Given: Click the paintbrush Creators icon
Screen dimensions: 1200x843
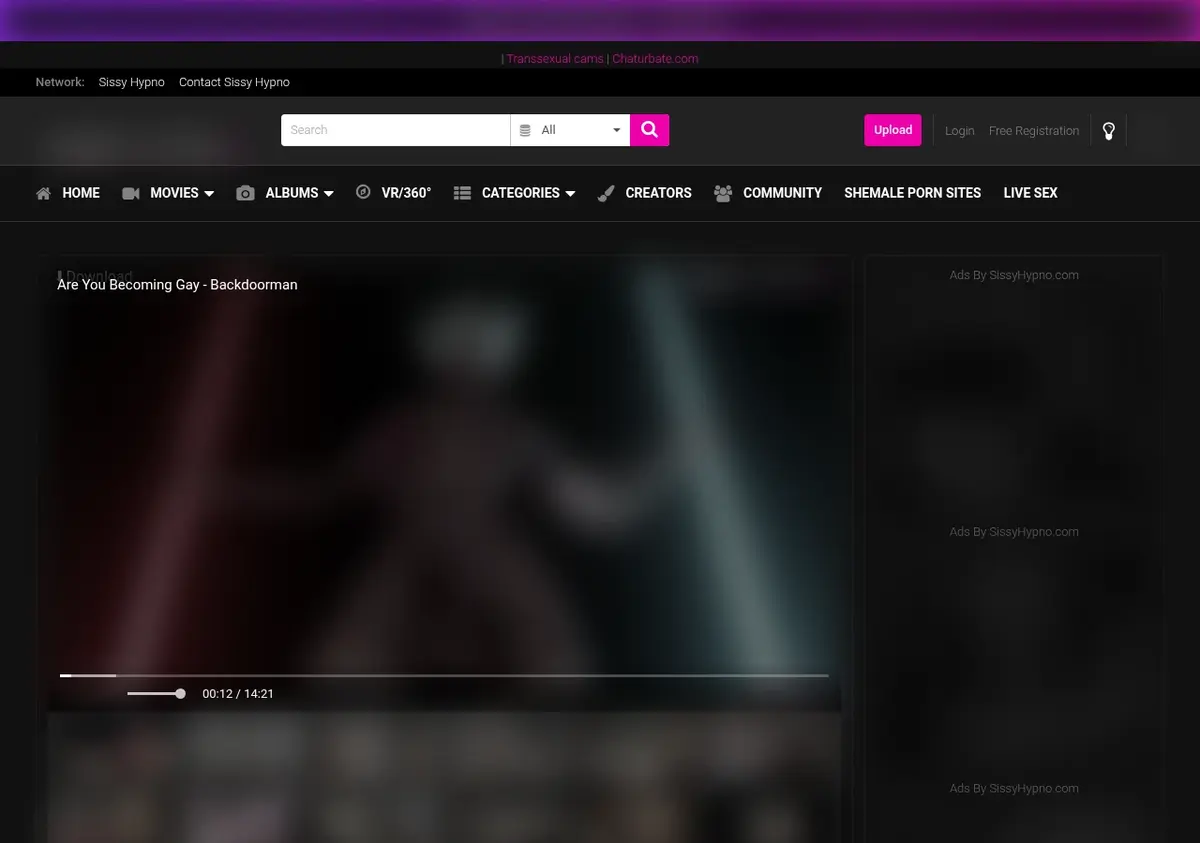Looking at the screenshot, I should pos(606,193).
